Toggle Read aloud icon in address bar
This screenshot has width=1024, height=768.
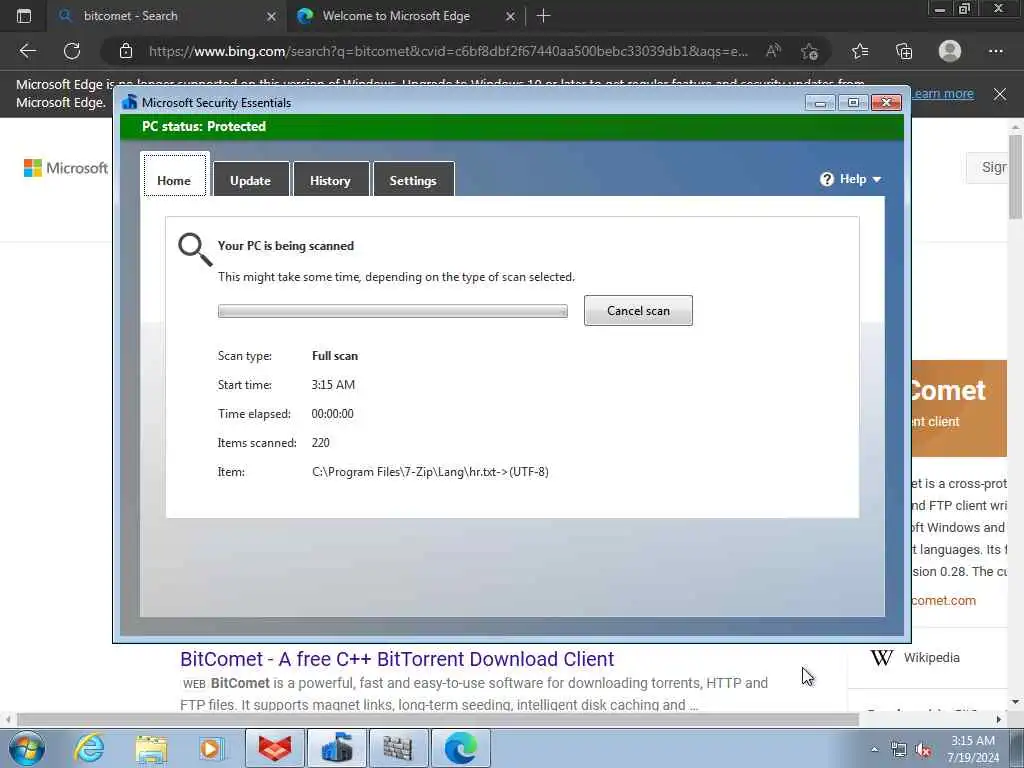pos(773,51)
